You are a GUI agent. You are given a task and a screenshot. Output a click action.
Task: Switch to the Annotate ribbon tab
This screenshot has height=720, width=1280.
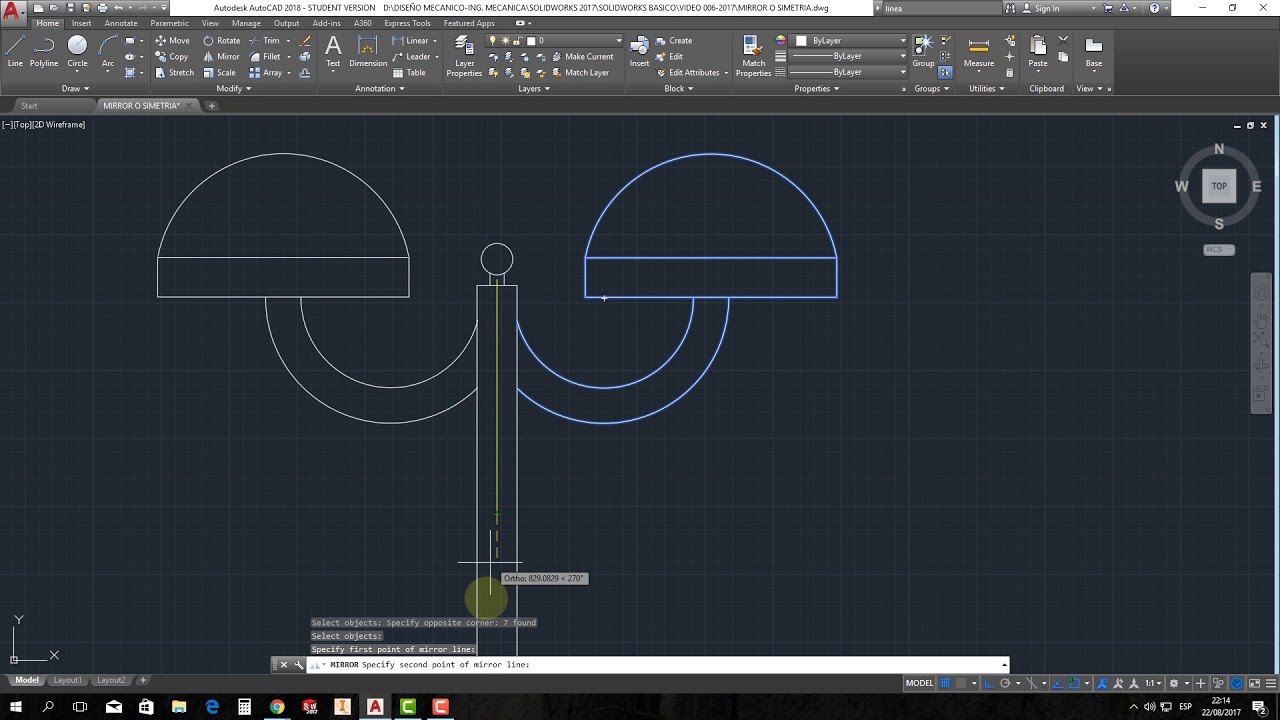tap(121, 23)
